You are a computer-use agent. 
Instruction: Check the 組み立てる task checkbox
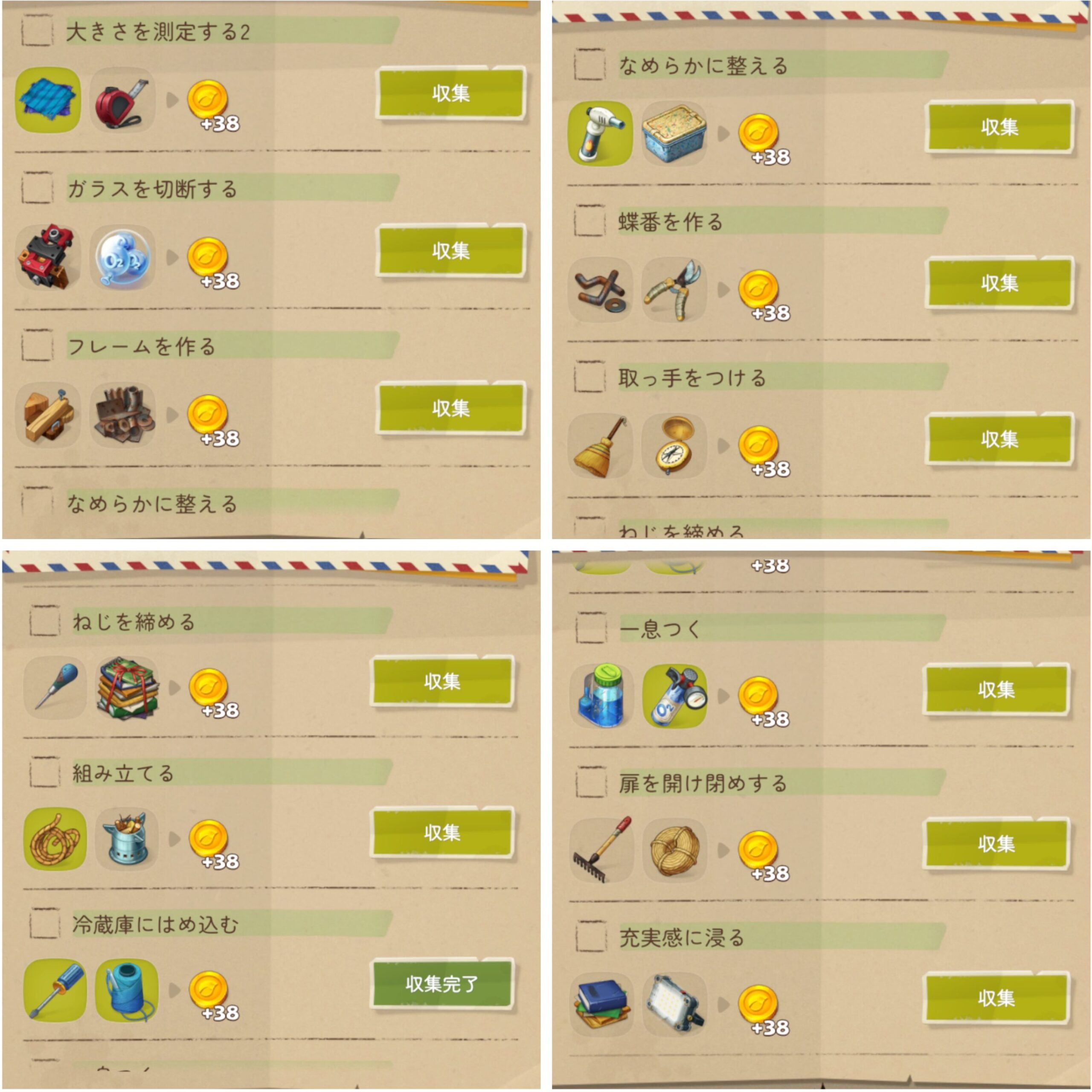[x=45, y=772]
